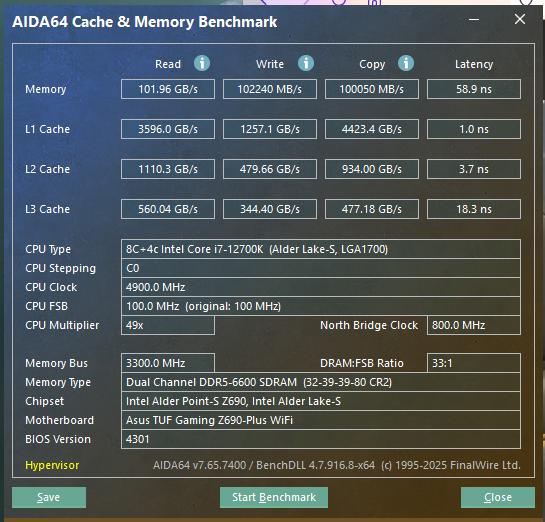Screen dimensions: 545x522
Task: Click the L1 Cache latency 1.0 ns cell
Action: click(x=474, y=129)
